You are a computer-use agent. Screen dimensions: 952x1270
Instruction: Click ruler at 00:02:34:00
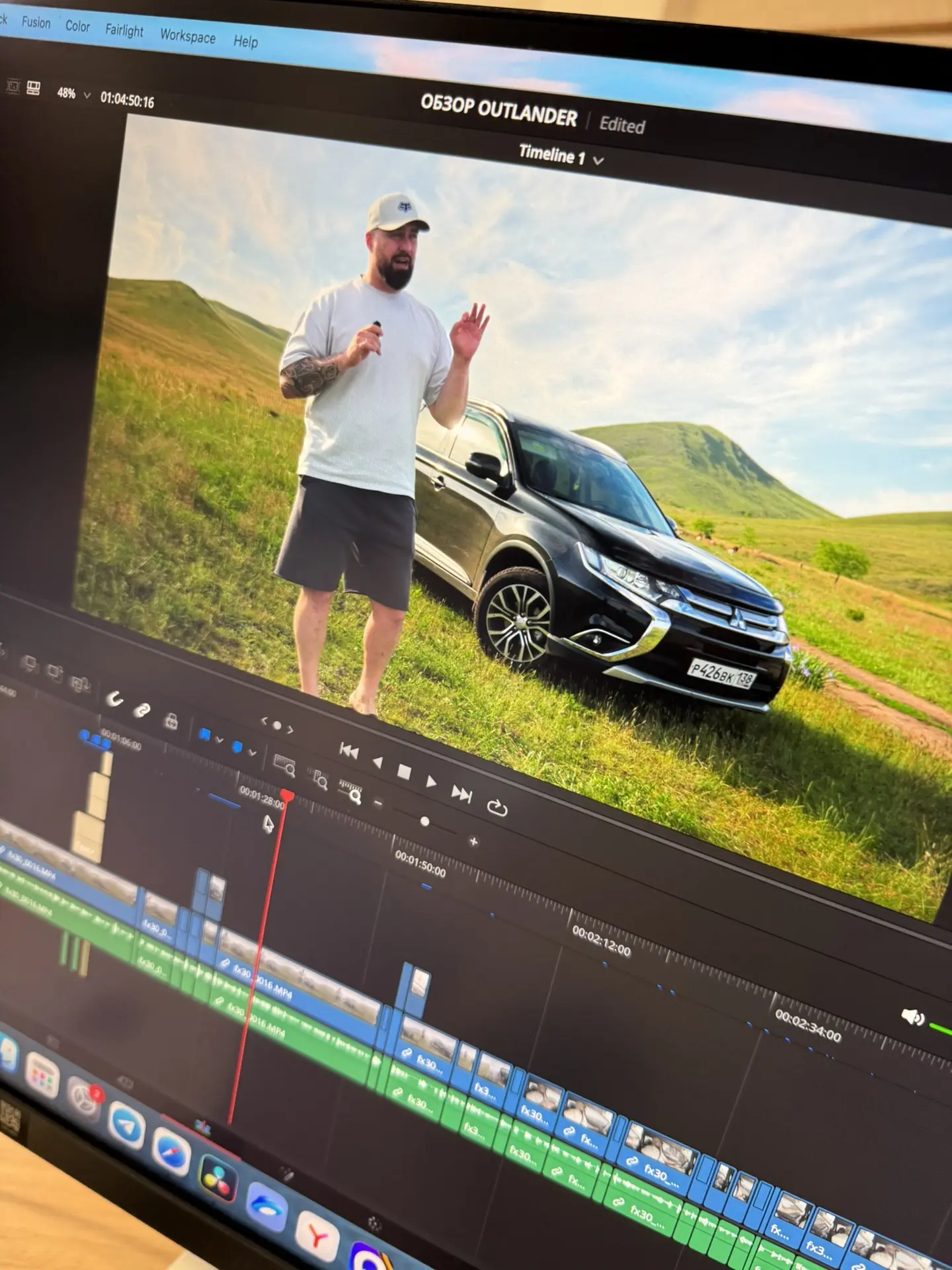point(808,1026)
